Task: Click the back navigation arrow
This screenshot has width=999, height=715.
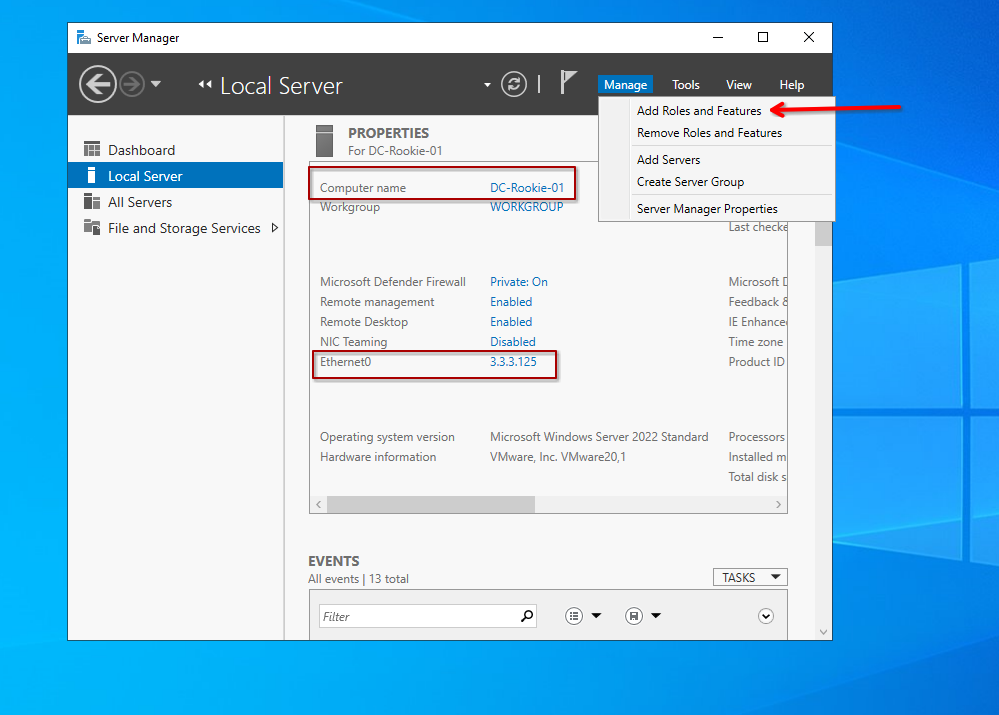Action: pos(97,84)
